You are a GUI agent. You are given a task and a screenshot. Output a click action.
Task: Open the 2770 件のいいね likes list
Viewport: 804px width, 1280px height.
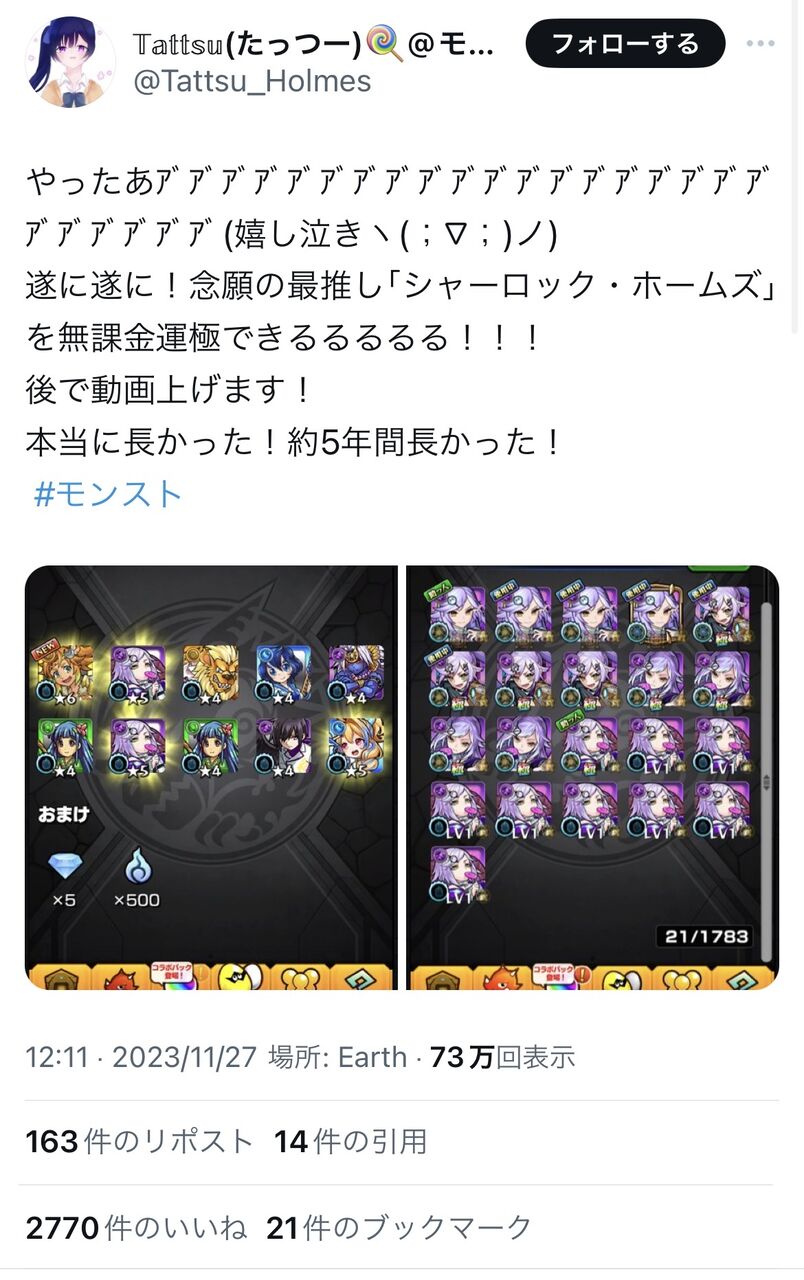pyautogui.click(x=136, y=1227)
